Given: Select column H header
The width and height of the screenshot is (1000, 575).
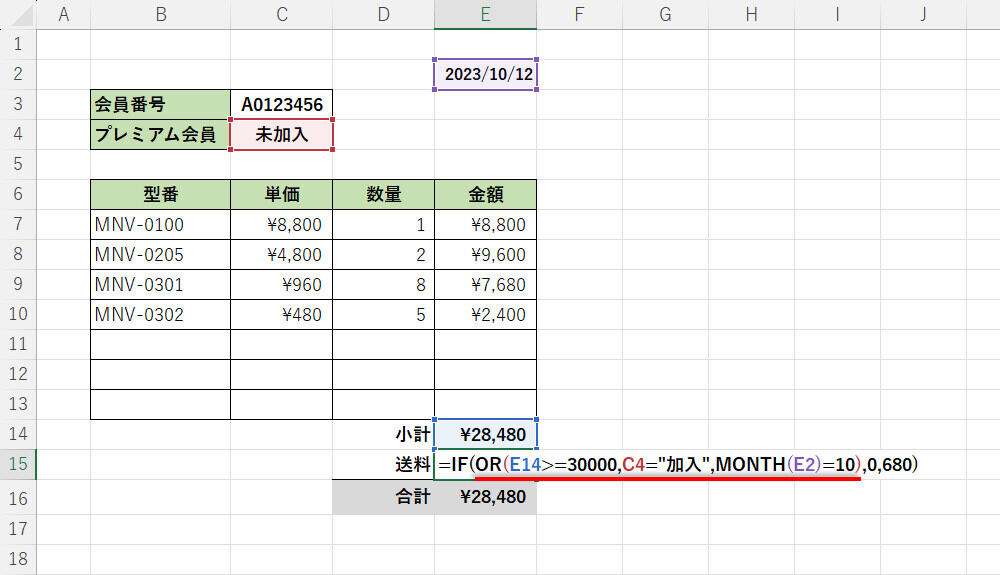Looking at the screenshot, I should [751, 14].
